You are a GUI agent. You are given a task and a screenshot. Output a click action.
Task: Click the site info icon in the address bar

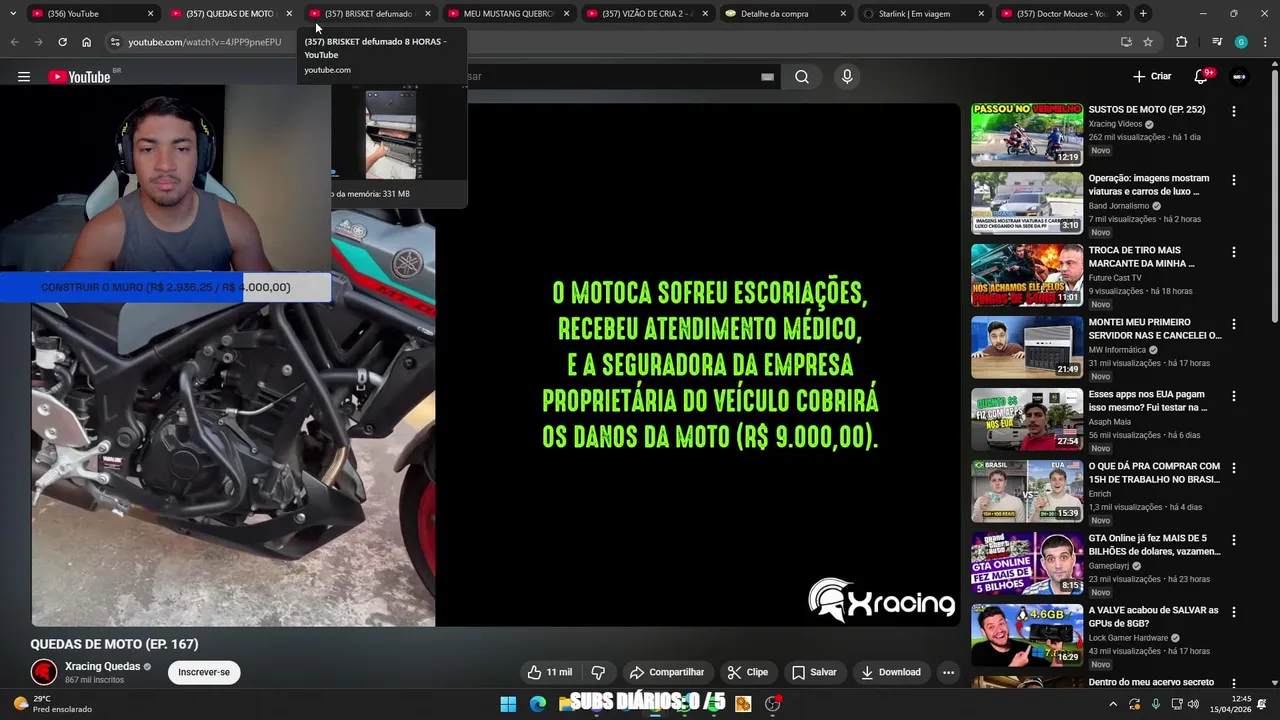point(115,42)
